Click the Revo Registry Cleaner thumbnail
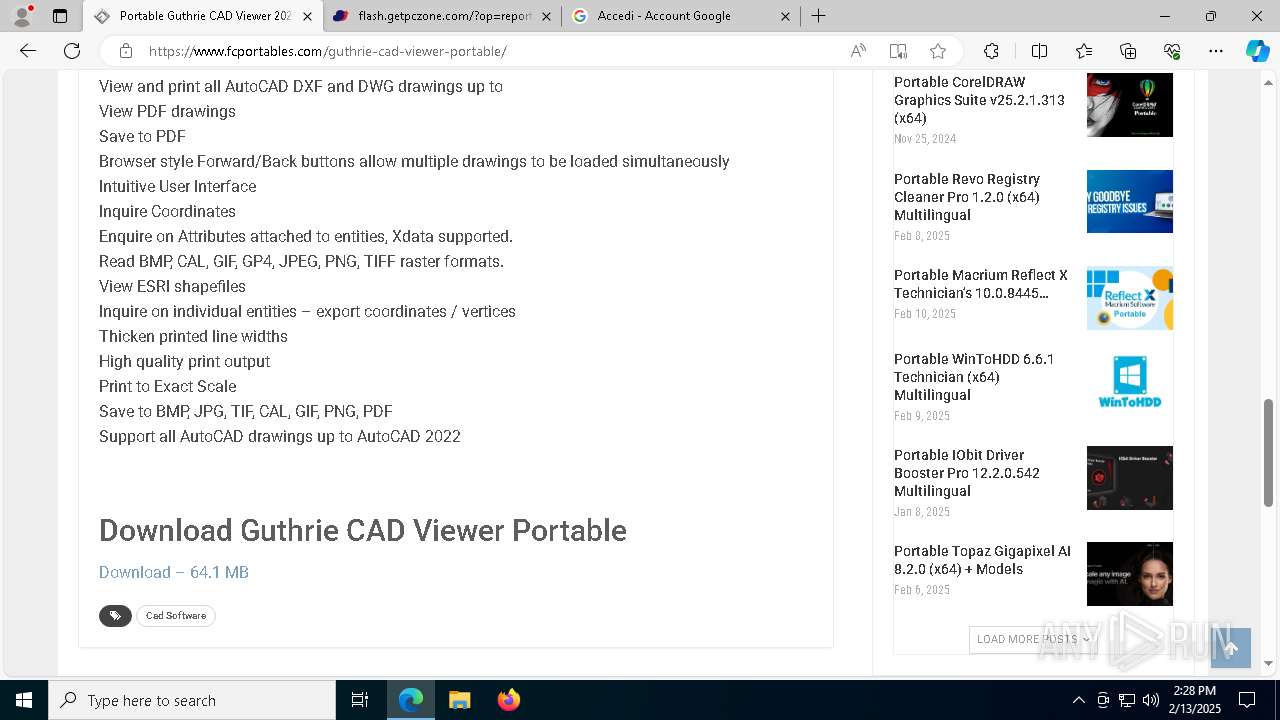Screen dimensions: 1280x720 pos(1130,201)
